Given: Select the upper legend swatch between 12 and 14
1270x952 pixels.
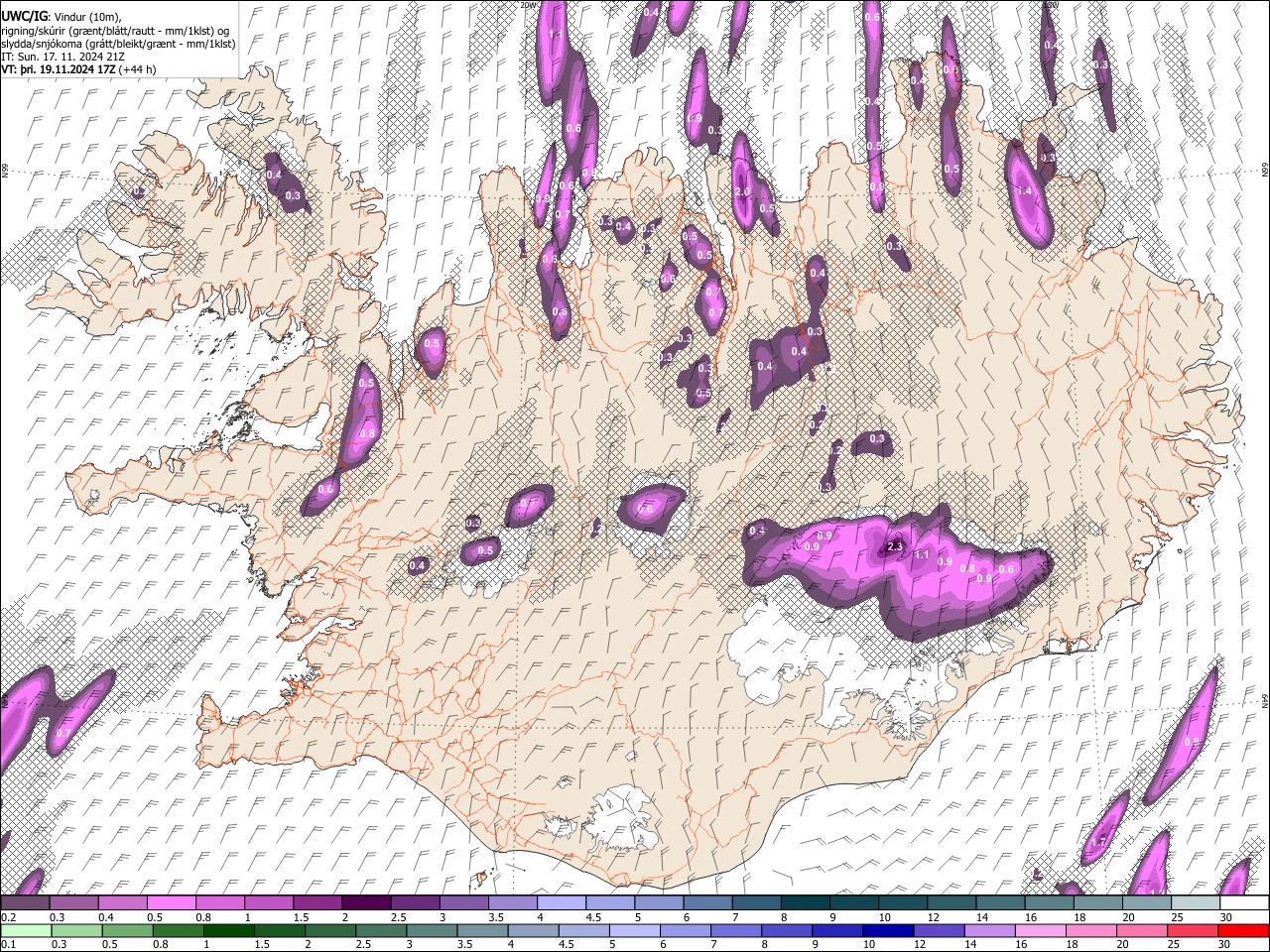Looking at the screenshot, I should 952,903.
